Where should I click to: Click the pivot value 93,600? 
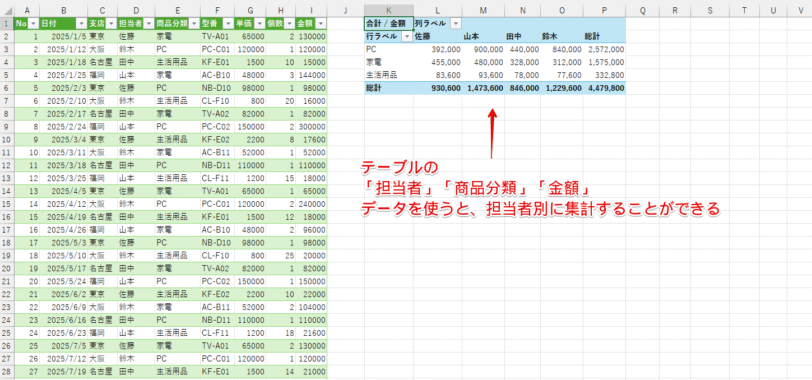pos(483,75)
